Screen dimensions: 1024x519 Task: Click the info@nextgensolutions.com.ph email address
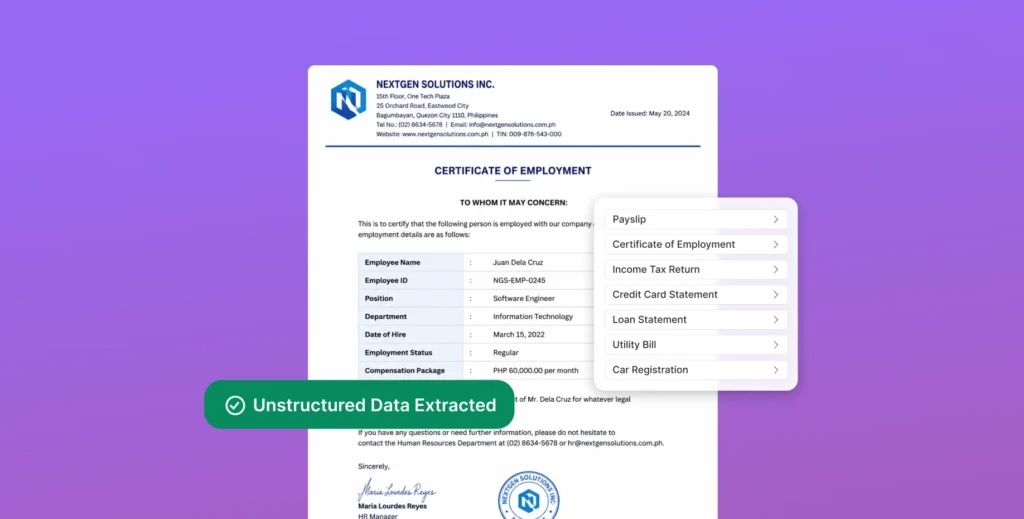point(512,125)
